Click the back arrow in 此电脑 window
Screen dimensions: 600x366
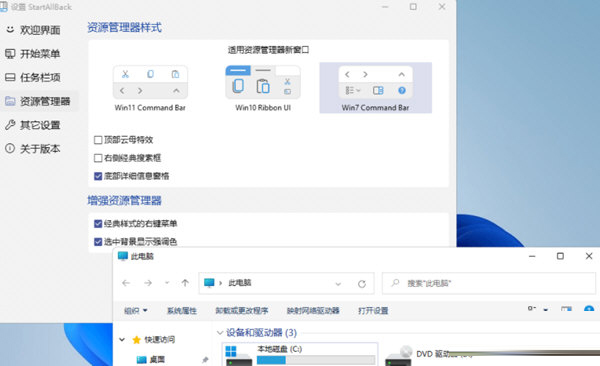(126, 283)
